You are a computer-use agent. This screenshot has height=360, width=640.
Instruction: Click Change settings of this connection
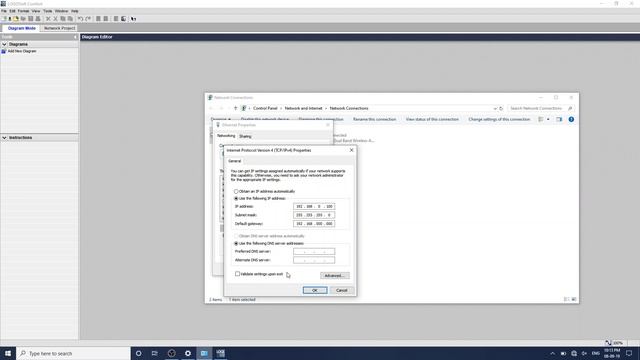(499, 119)
